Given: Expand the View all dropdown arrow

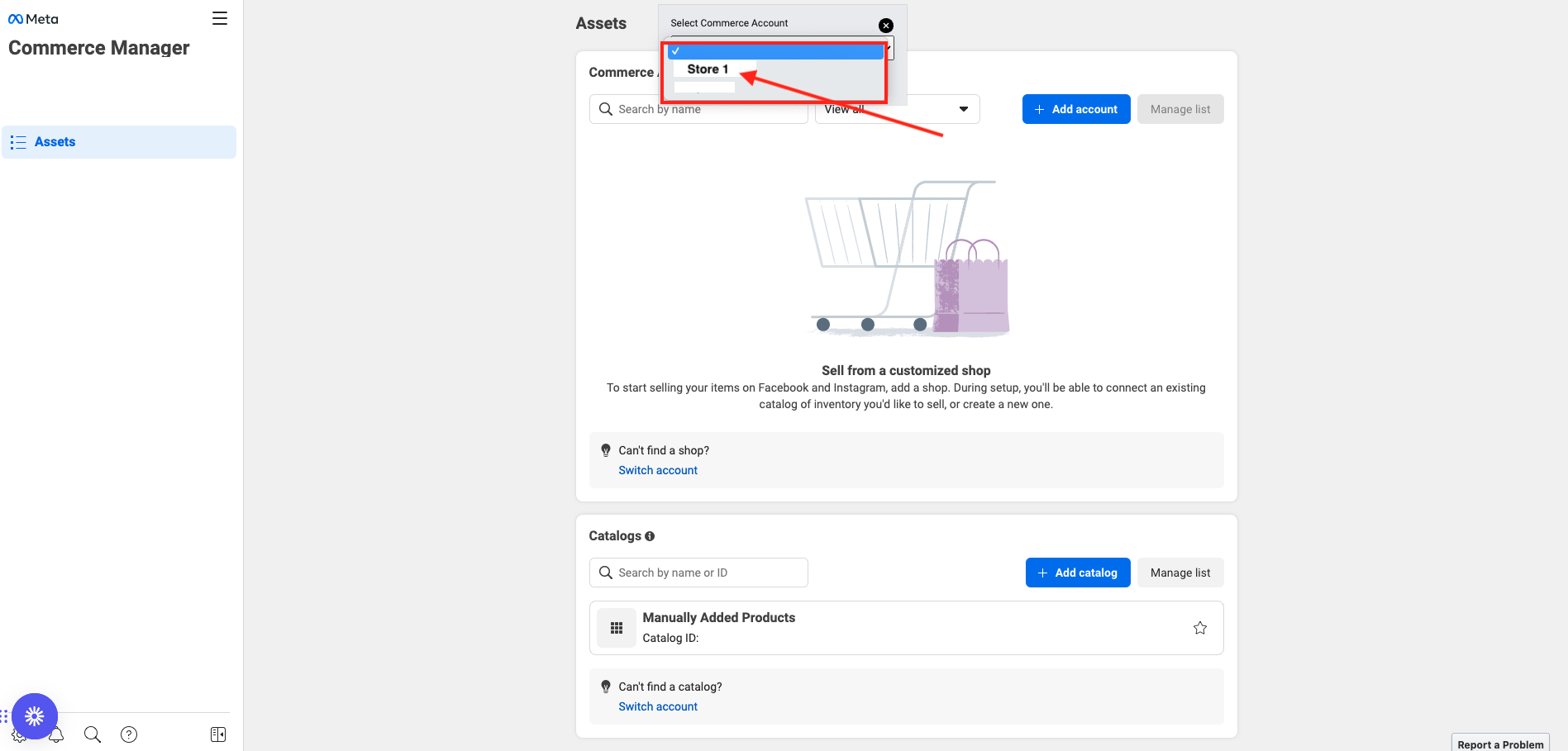Looking at the screenshot, I should point(963,109).
